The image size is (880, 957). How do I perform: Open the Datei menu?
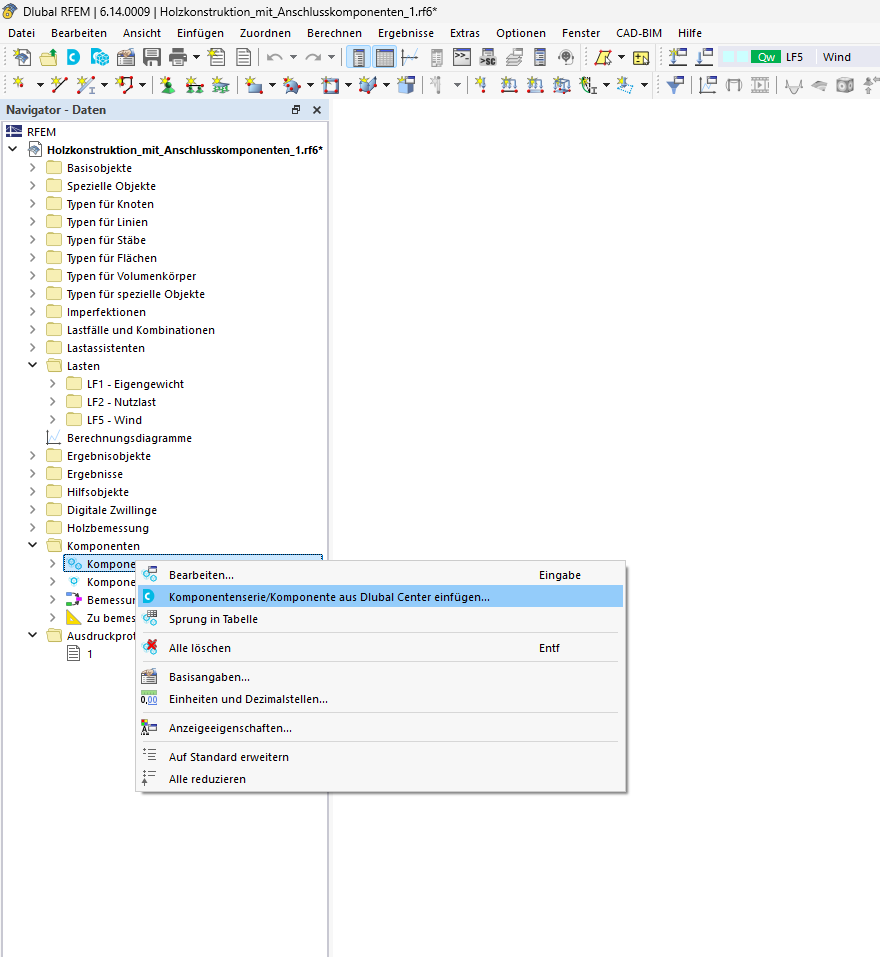click(x=21, y=33)
